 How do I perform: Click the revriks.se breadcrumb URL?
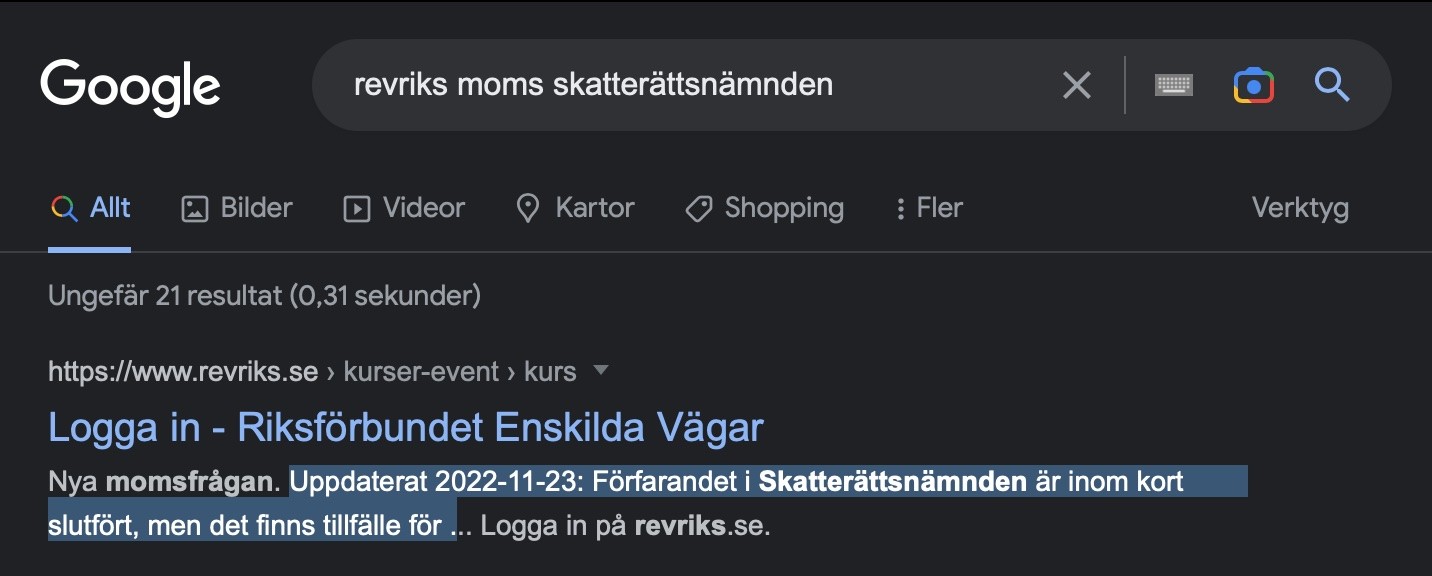click(x=183, y=372)
